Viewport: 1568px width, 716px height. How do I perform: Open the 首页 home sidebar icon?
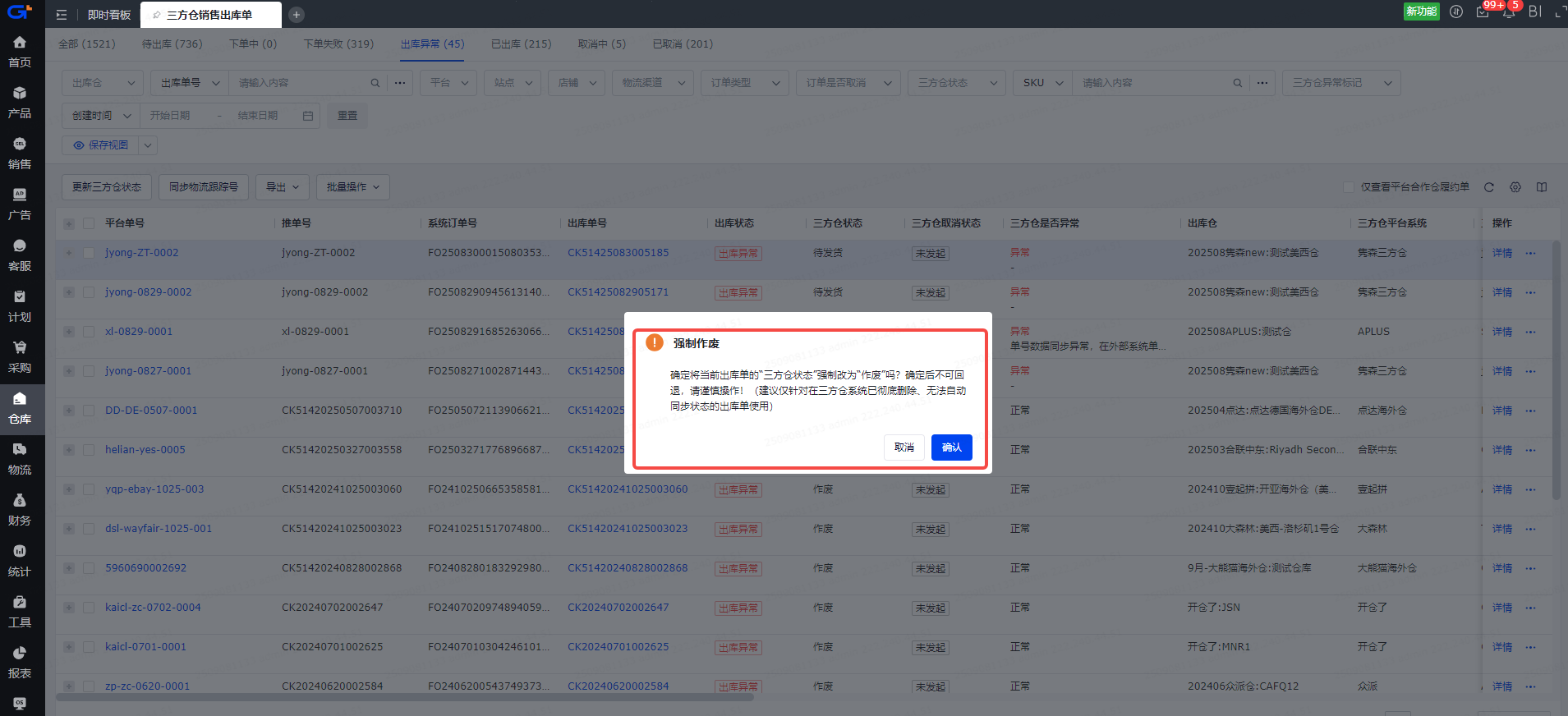20,51
